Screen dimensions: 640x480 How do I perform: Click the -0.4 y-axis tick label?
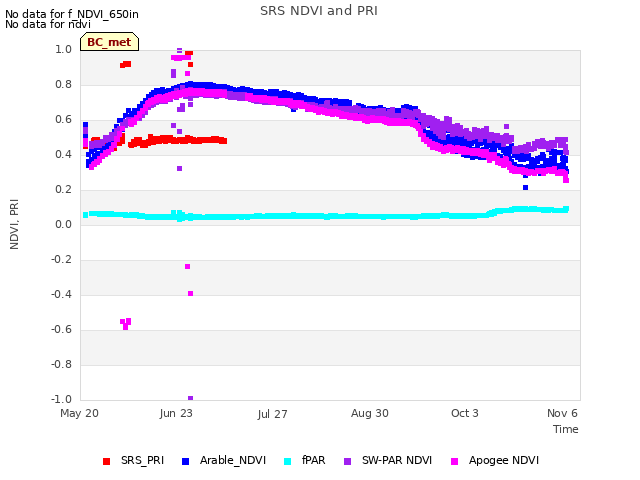click(62, 295)
